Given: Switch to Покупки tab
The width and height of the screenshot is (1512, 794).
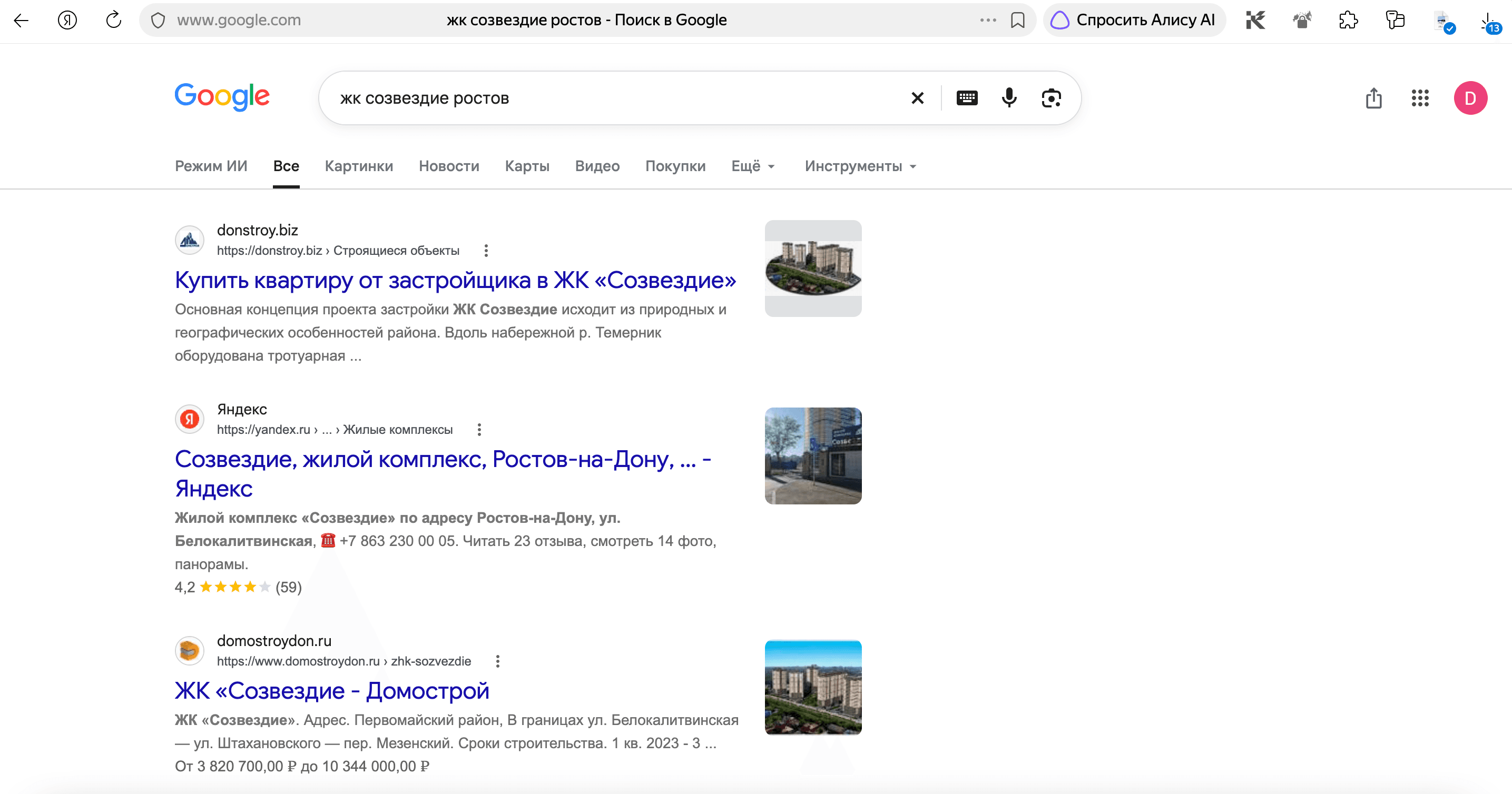Looking at the screenshot, I should pyautogui.click(x=675, y=166).
